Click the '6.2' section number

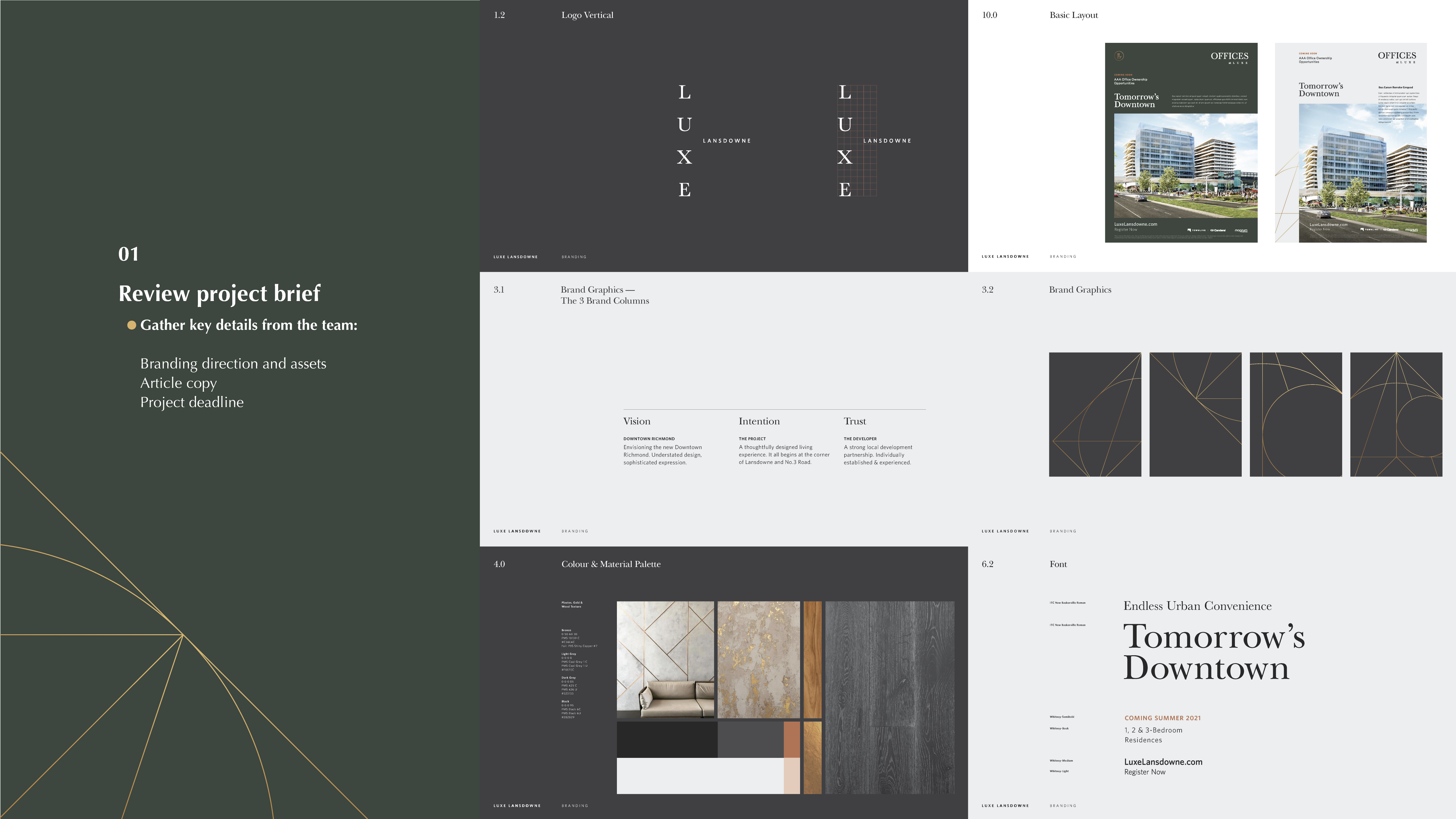[987, 564]
